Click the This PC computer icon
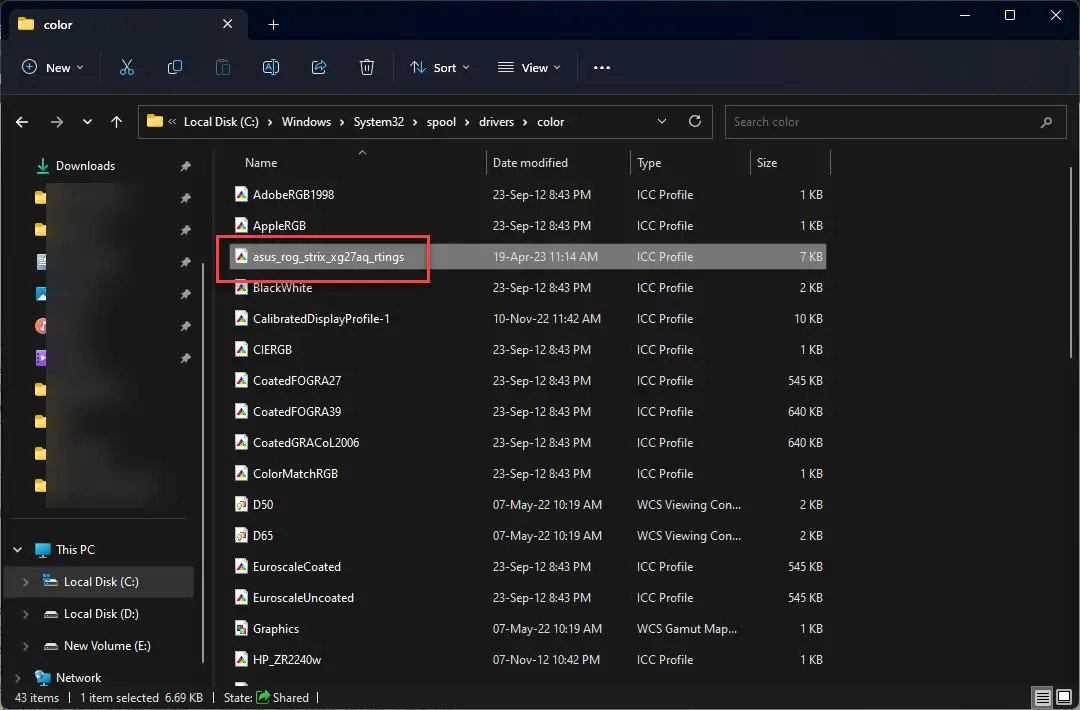1080x710 pixels. (43, 550)
